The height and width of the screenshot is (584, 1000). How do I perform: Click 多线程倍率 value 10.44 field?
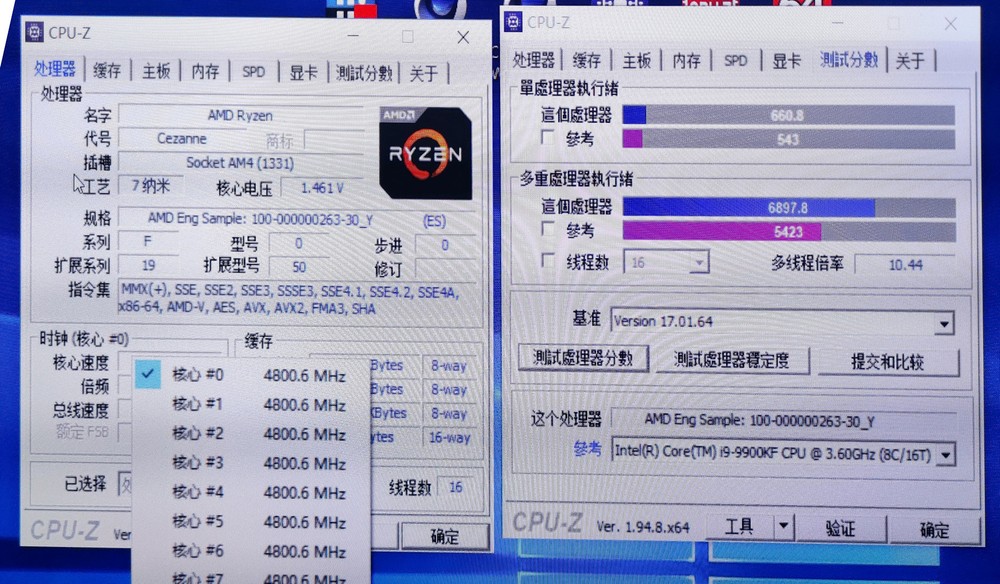point(906,264)
